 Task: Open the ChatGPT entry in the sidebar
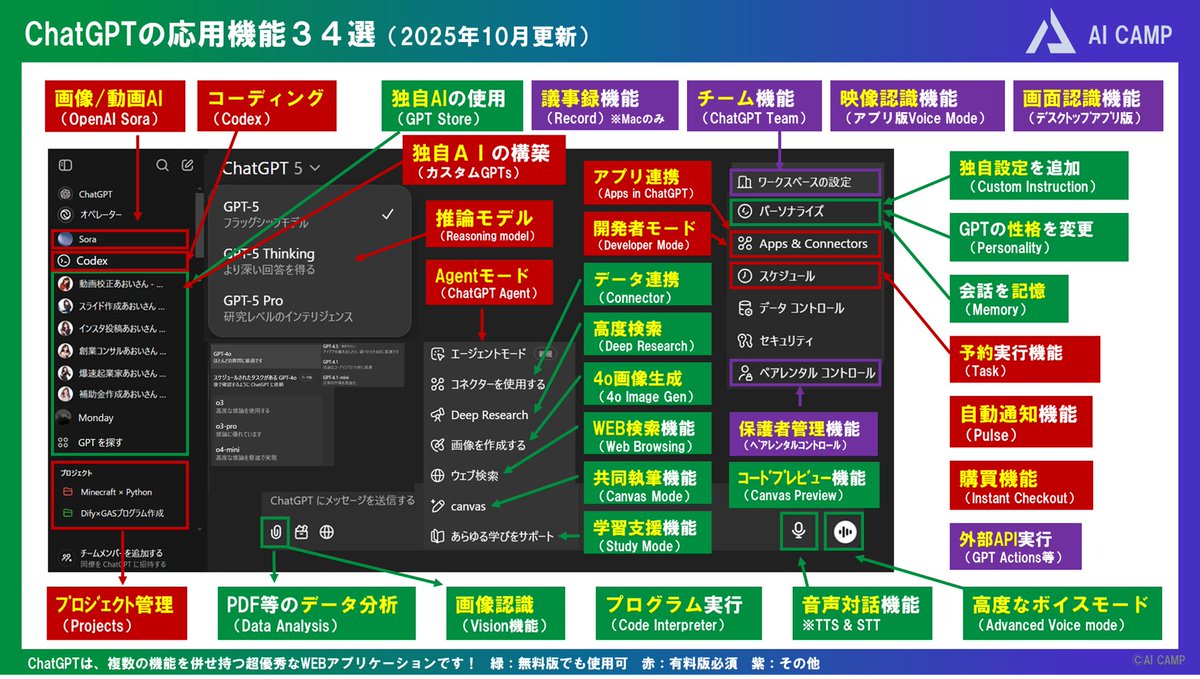coord(86,194)
